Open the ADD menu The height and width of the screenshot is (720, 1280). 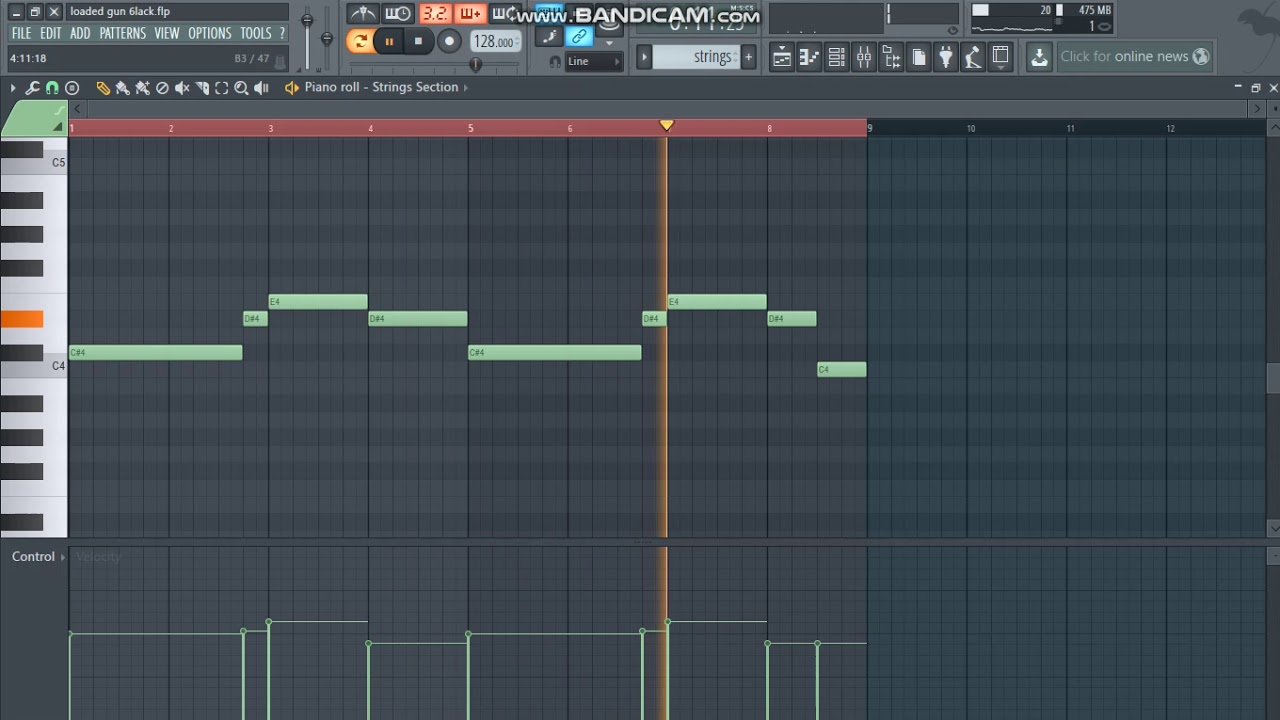tap(80, 33)
